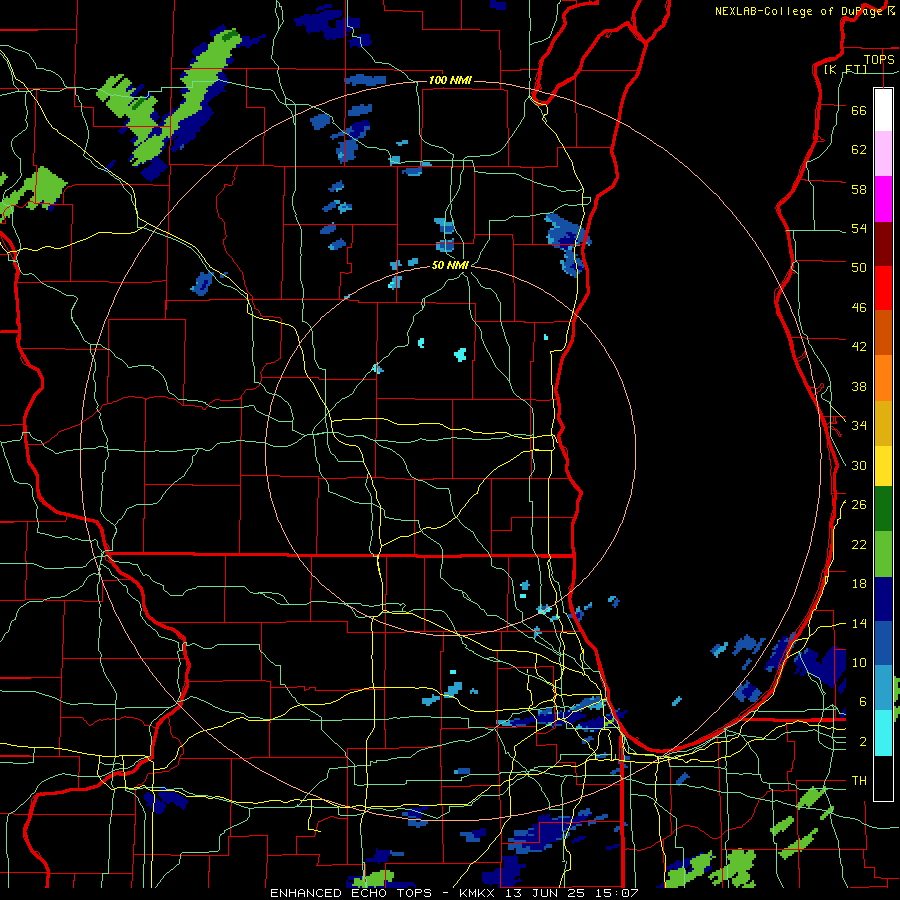Image resolution: width=900 pixels, height=900 pixels.
Task: Click the '6' scale value
Action: coord(863,701)
